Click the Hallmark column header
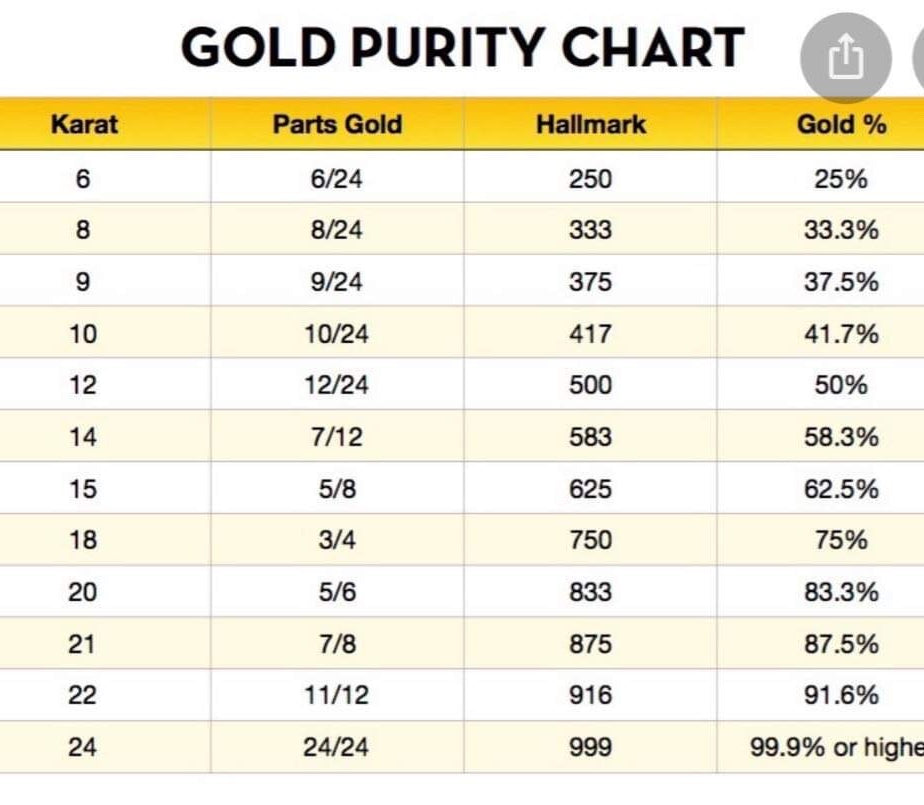924x805 pixels. coord(590,125)
